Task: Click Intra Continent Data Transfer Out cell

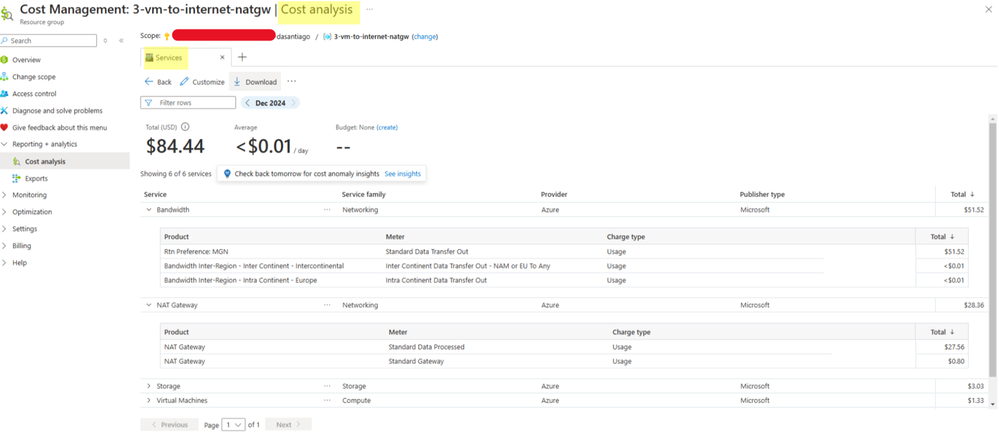Action: (x=436, y=280)
